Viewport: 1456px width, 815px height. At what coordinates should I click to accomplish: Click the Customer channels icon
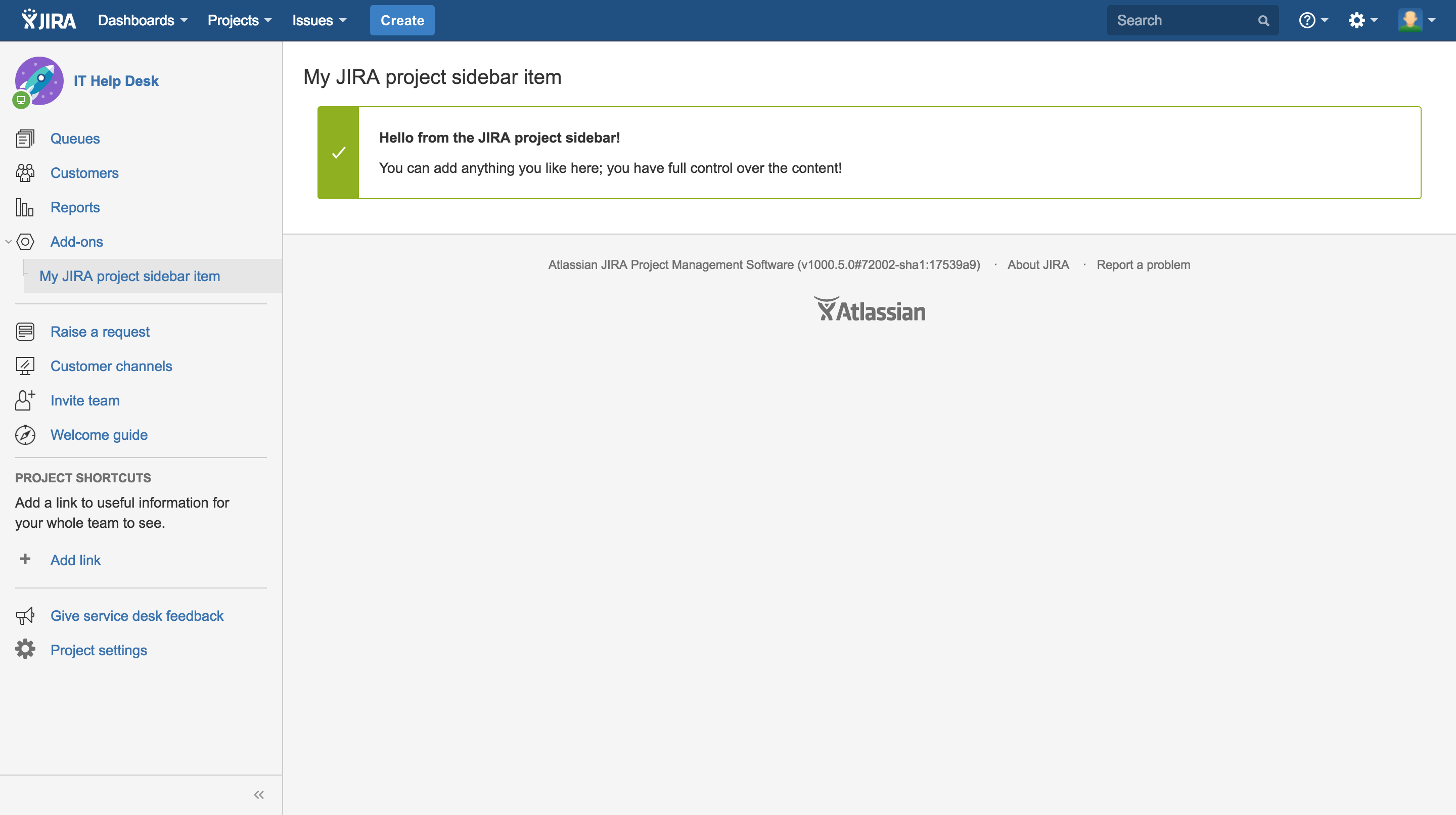click(x=25, y=365)
